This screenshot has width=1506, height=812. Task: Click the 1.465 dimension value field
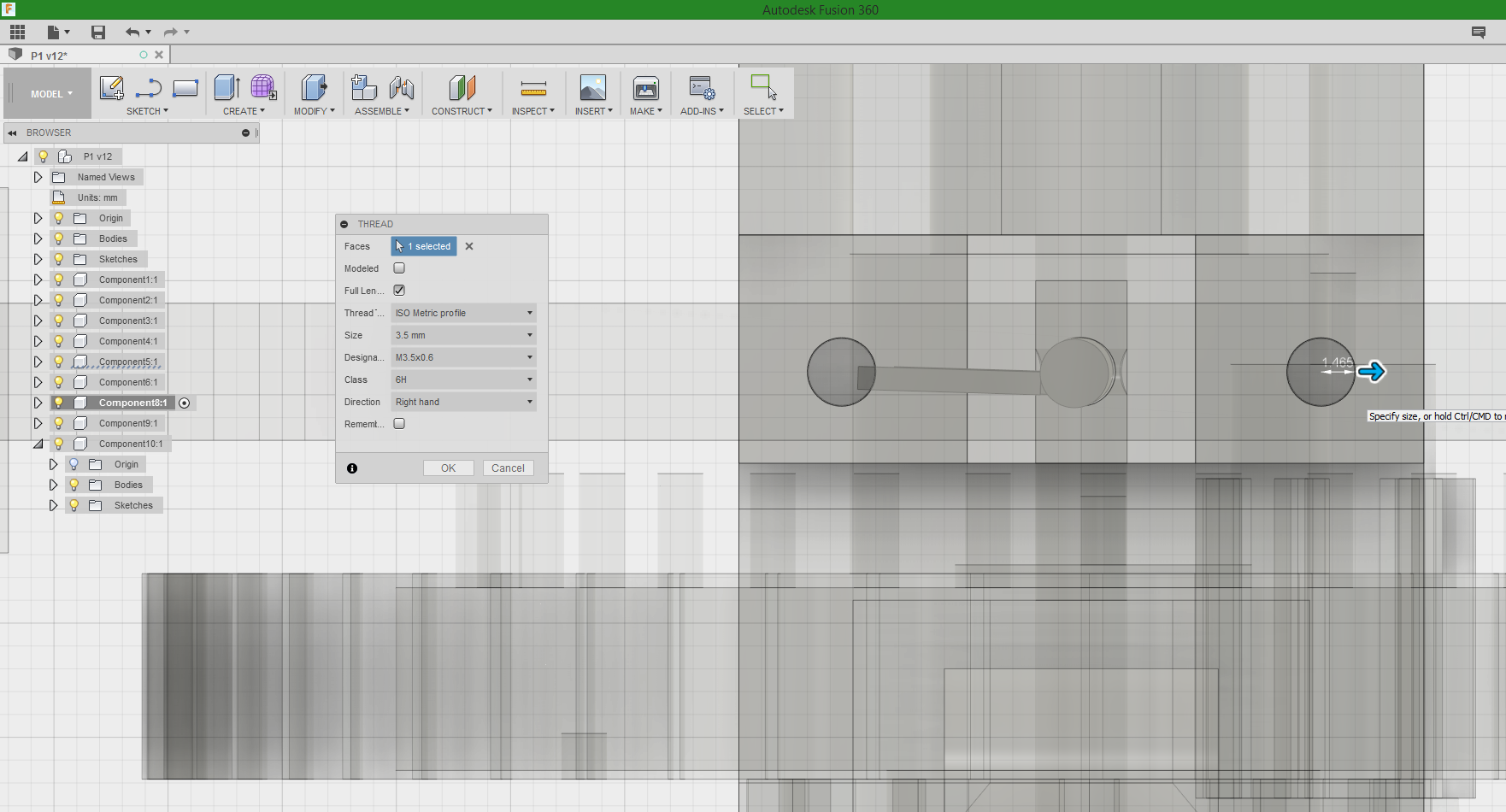coord(1338,363)
